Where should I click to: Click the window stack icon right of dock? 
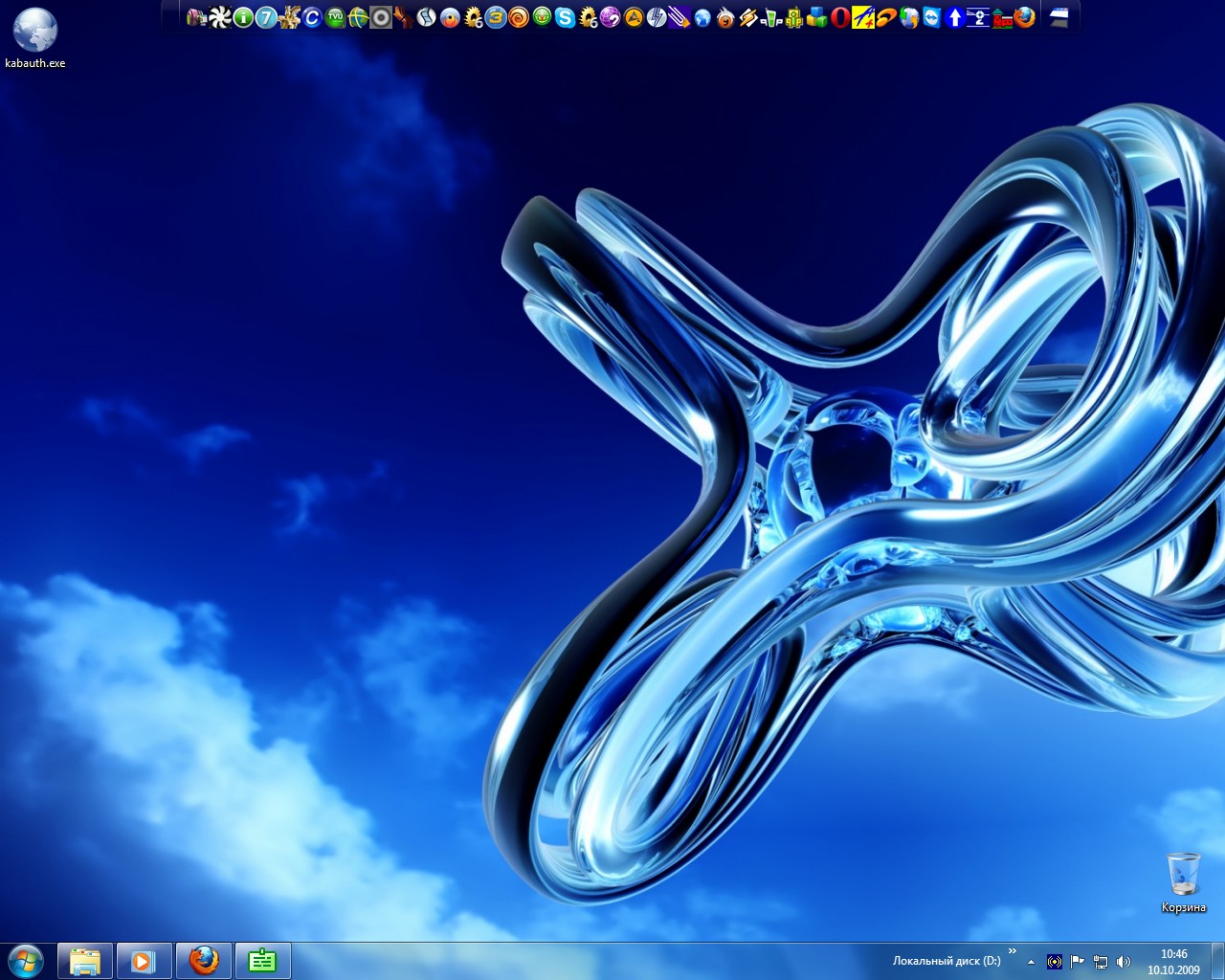(1058, 17)
